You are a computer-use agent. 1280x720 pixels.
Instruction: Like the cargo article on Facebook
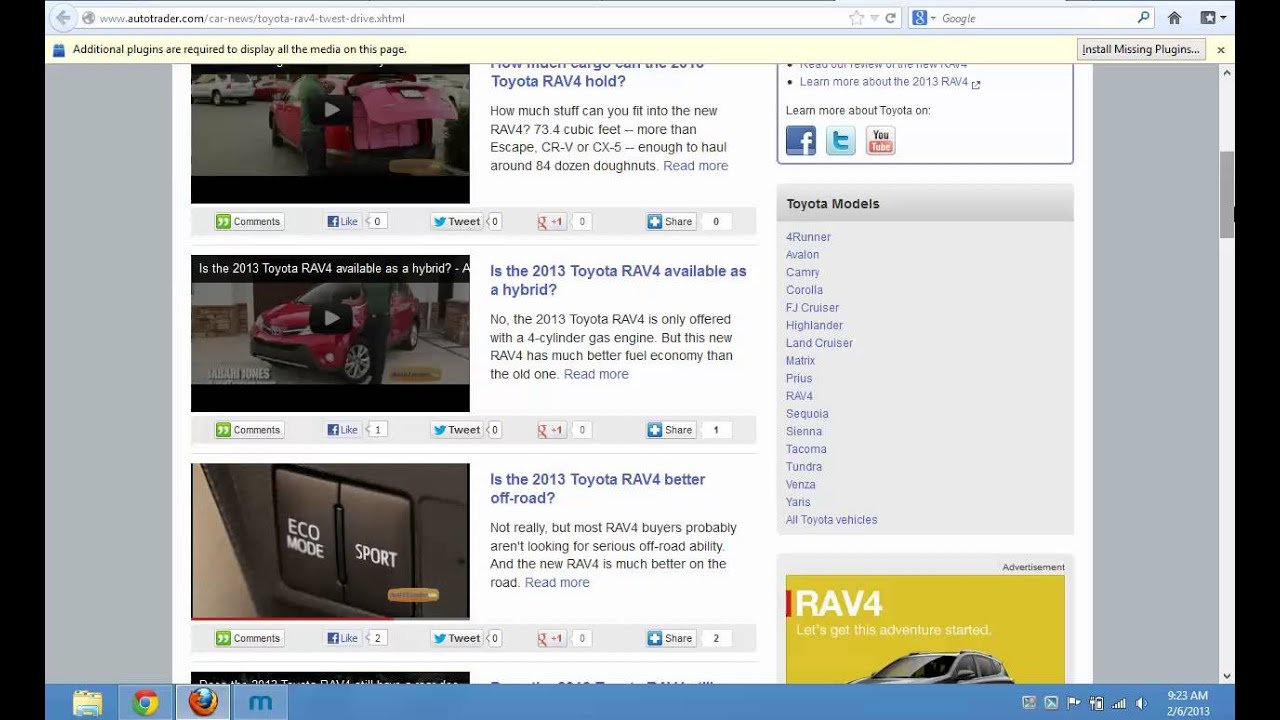pyautogui.click(x=343, y=222)
